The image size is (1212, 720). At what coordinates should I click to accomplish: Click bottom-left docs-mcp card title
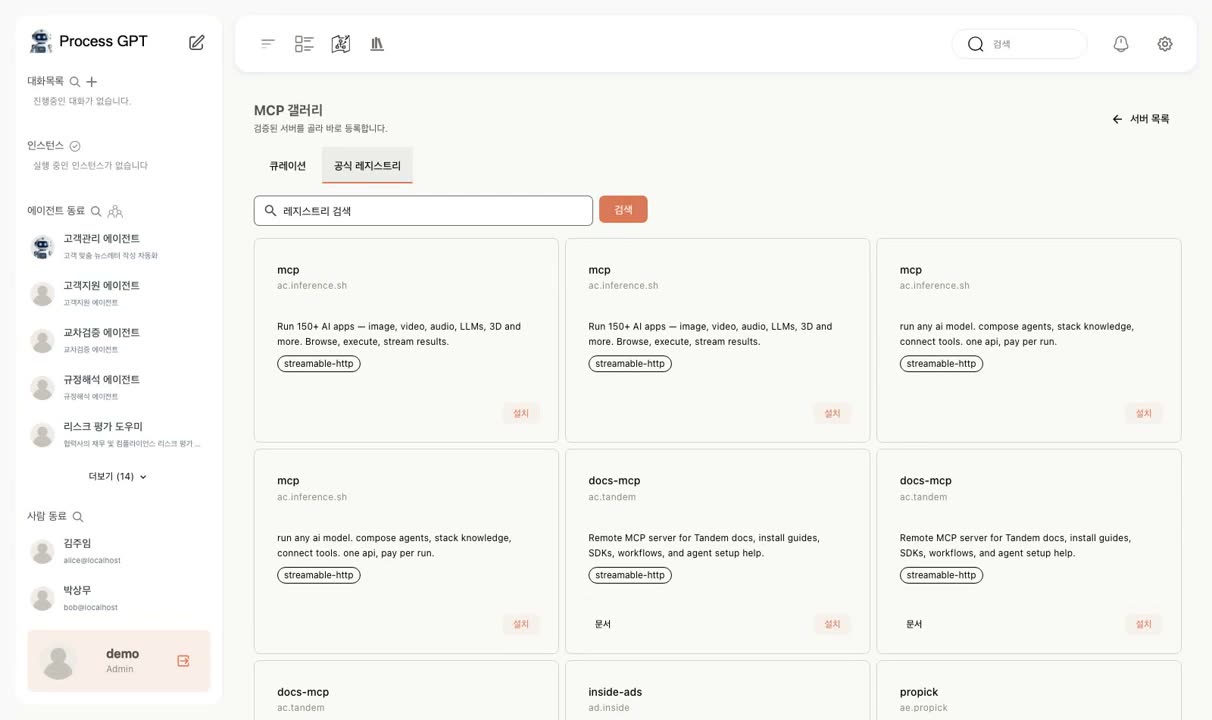303,692
